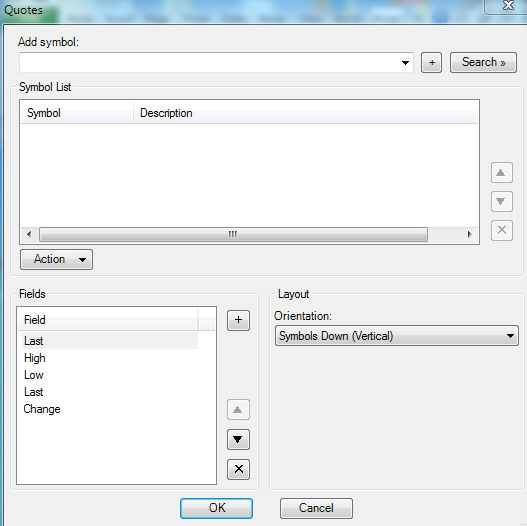527x526 pixels.
Task: Click the Cancel button
Action: click(316, 508)
